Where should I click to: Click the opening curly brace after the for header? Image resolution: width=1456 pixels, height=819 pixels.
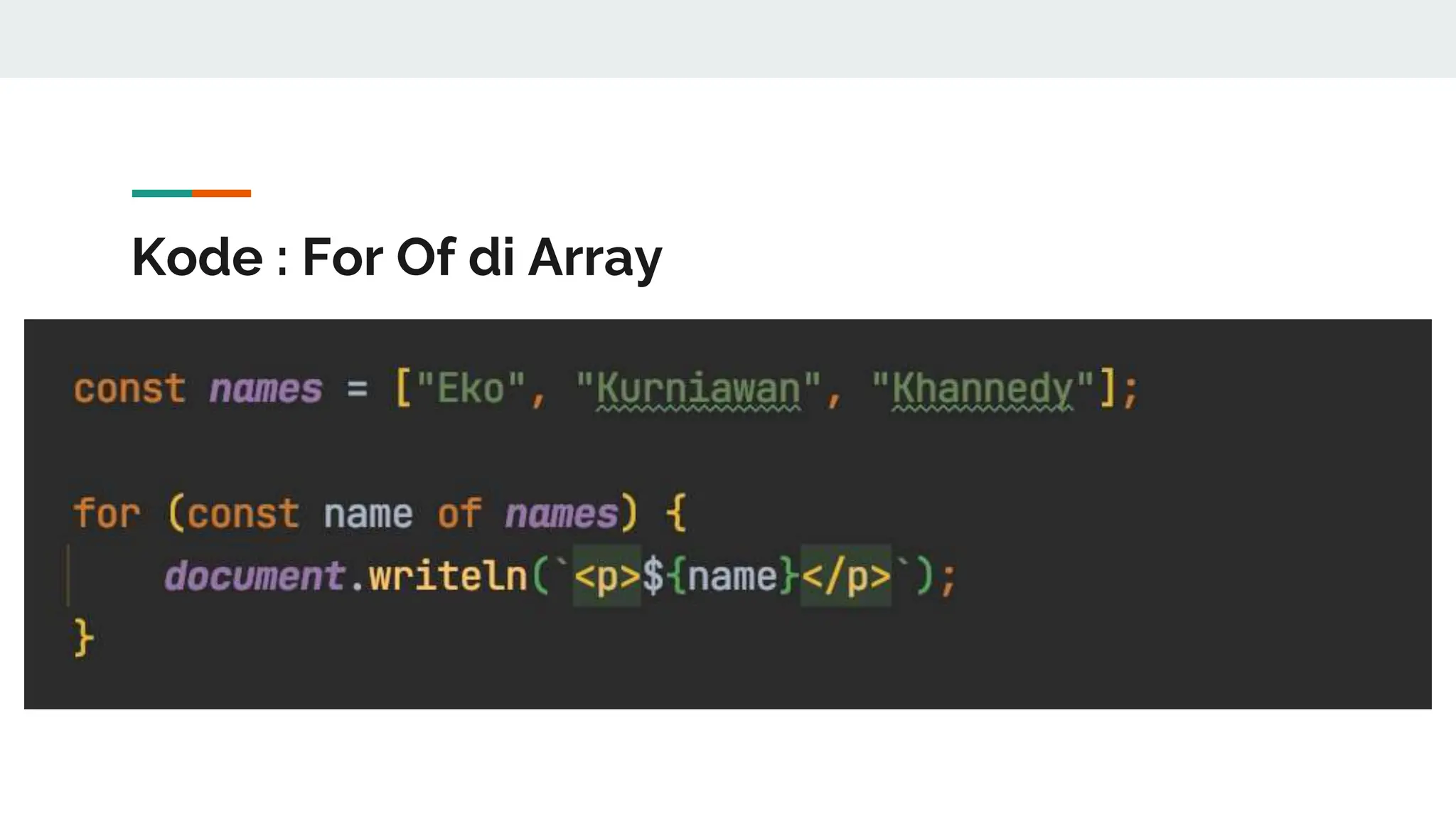[x=675, y=513]
